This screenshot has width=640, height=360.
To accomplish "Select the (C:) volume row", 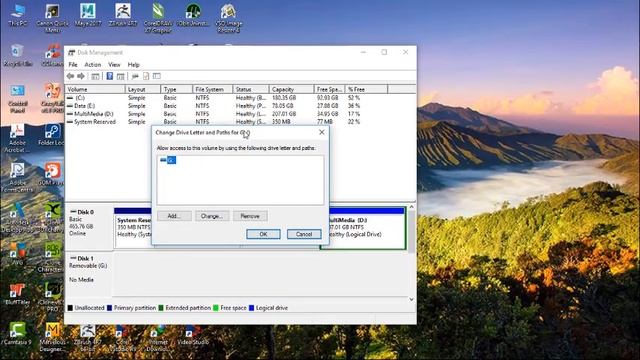I will tap(240, 98).
